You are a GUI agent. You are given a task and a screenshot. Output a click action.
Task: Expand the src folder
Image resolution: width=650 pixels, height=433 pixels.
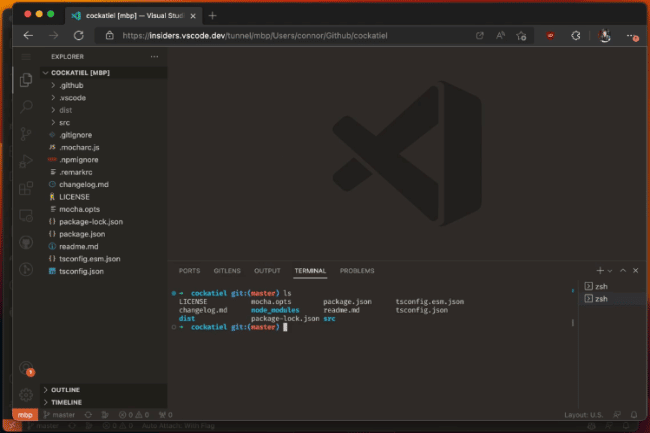tap(104, 123)
